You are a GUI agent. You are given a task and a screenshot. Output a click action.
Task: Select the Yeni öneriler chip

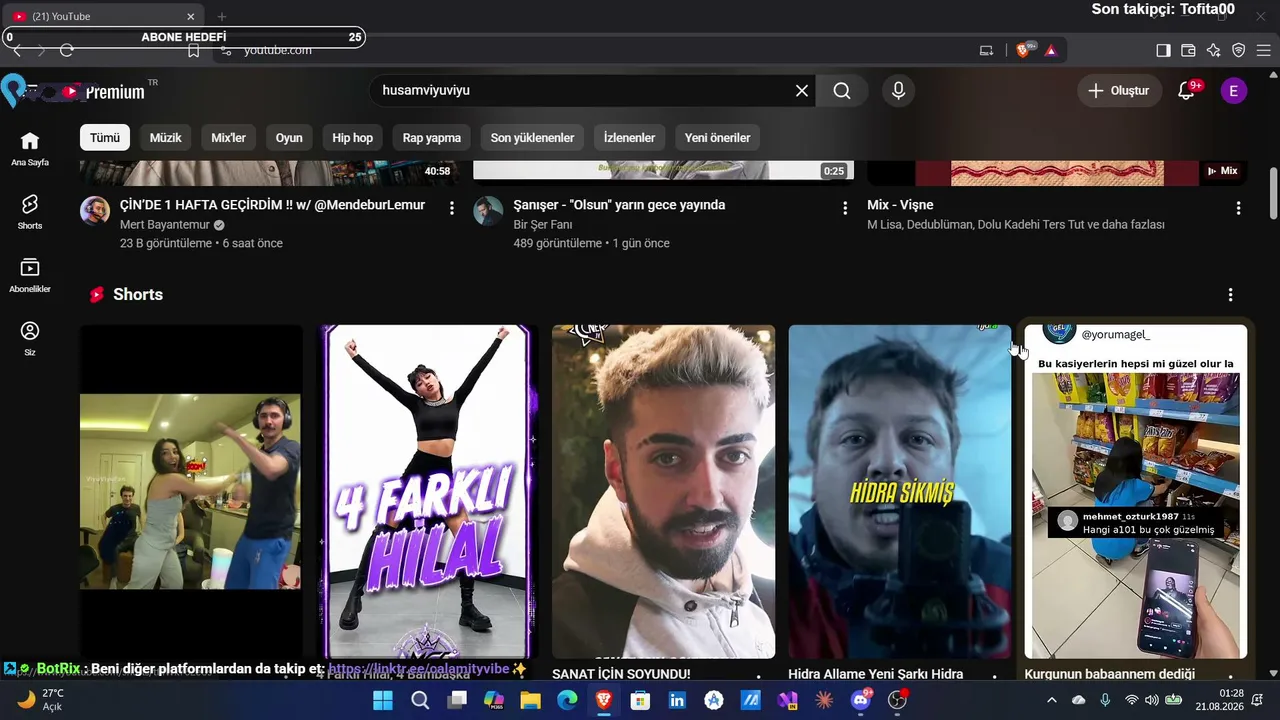coord(717,138)
